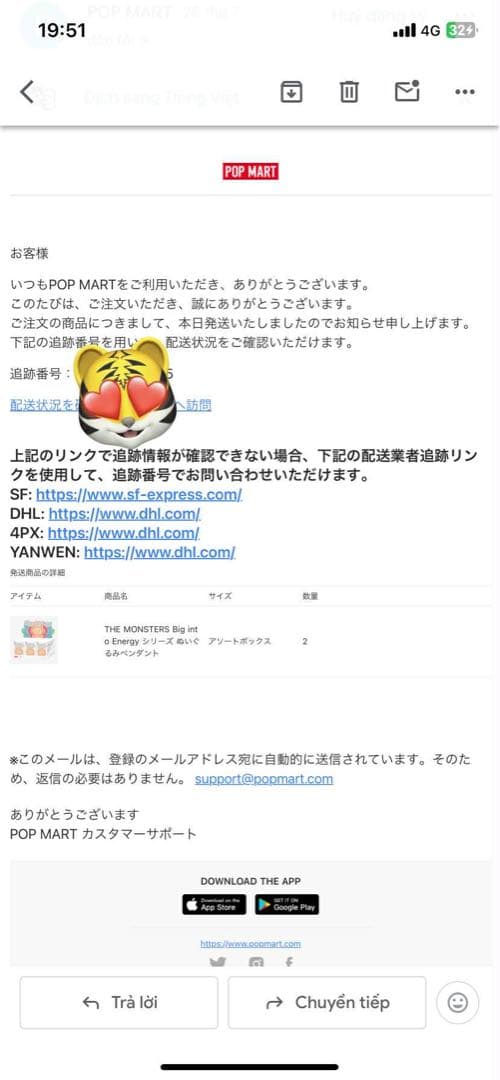The image size is (500, 1080).
Task: Open the popmart.com website footer link
Action: coord(251,944)
